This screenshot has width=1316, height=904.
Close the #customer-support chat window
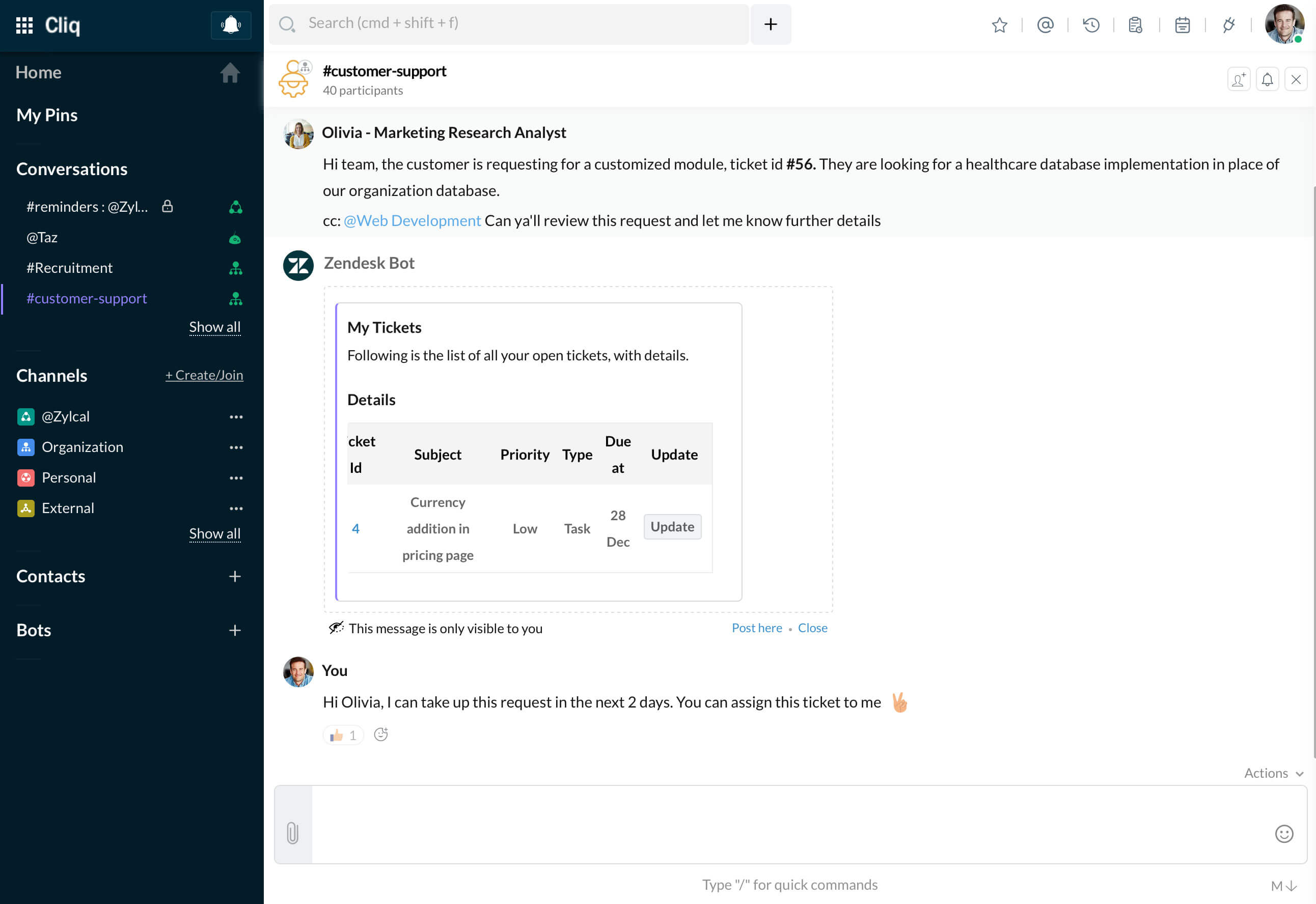click(1296, 79)
